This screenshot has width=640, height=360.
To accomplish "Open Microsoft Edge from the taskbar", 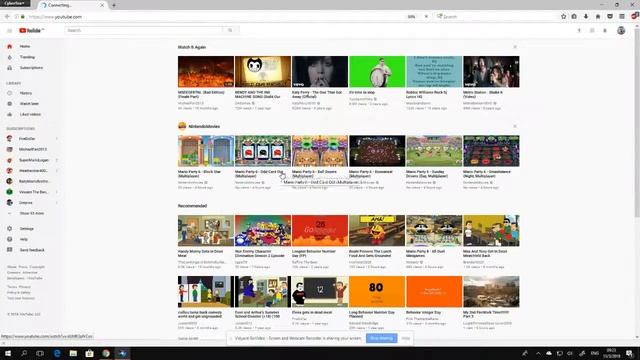I will 57,353.
